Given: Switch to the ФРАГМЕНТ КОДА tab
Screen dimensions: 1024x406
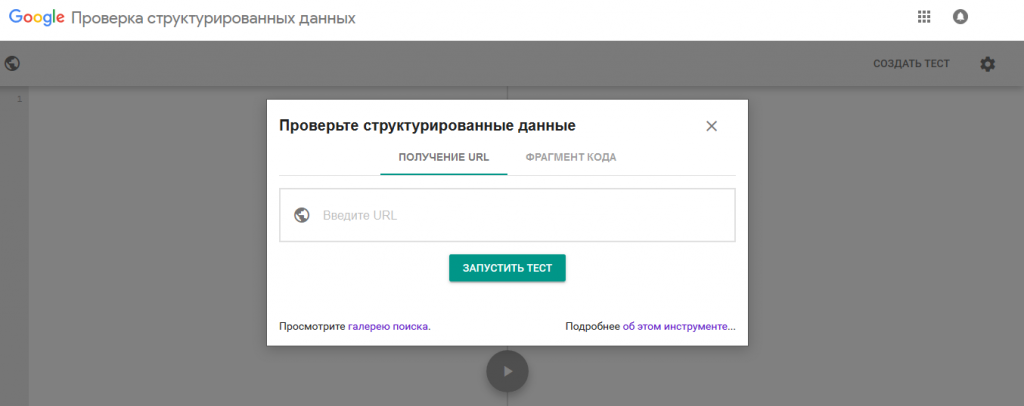Looking at the screenshot, I should coord(571,157).
